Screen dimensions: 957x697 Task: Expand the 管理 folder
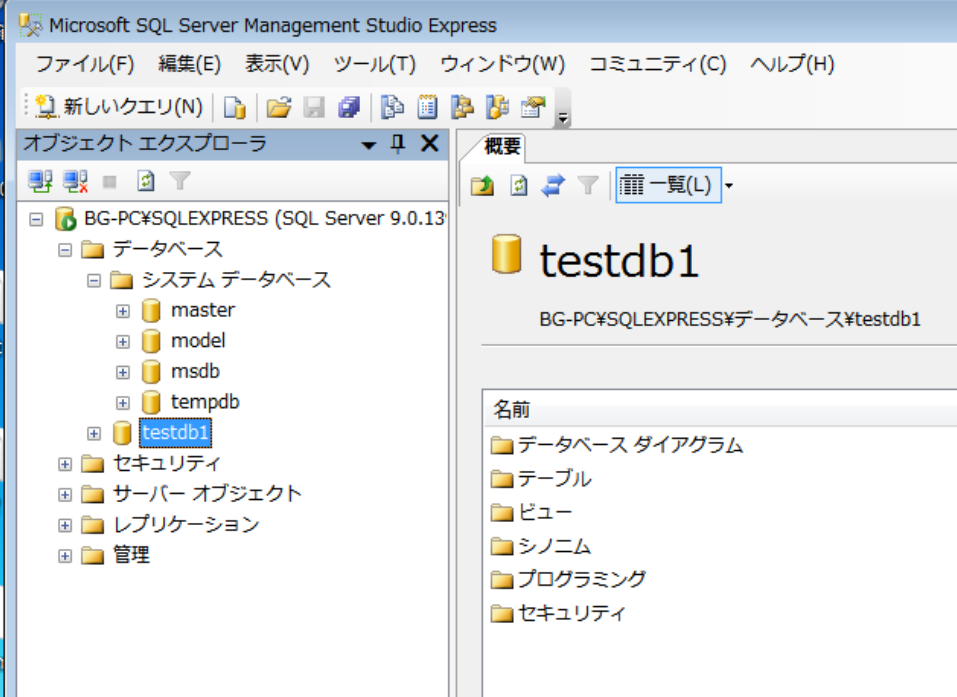65,556
